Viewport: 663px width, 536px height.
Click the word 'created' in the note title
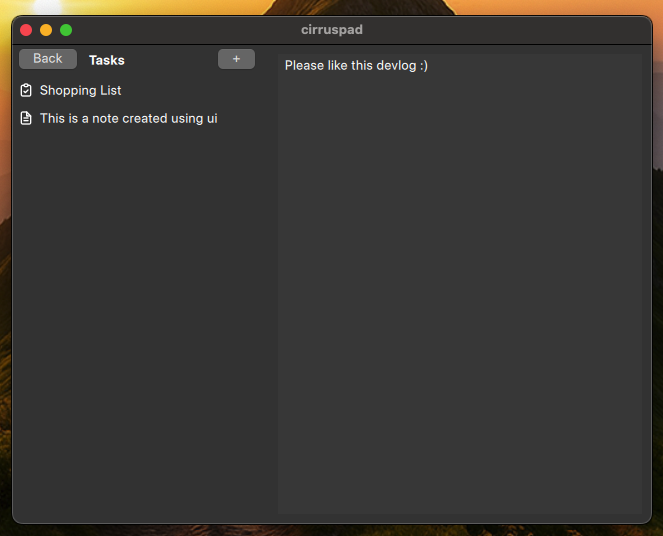coord(145,119)
